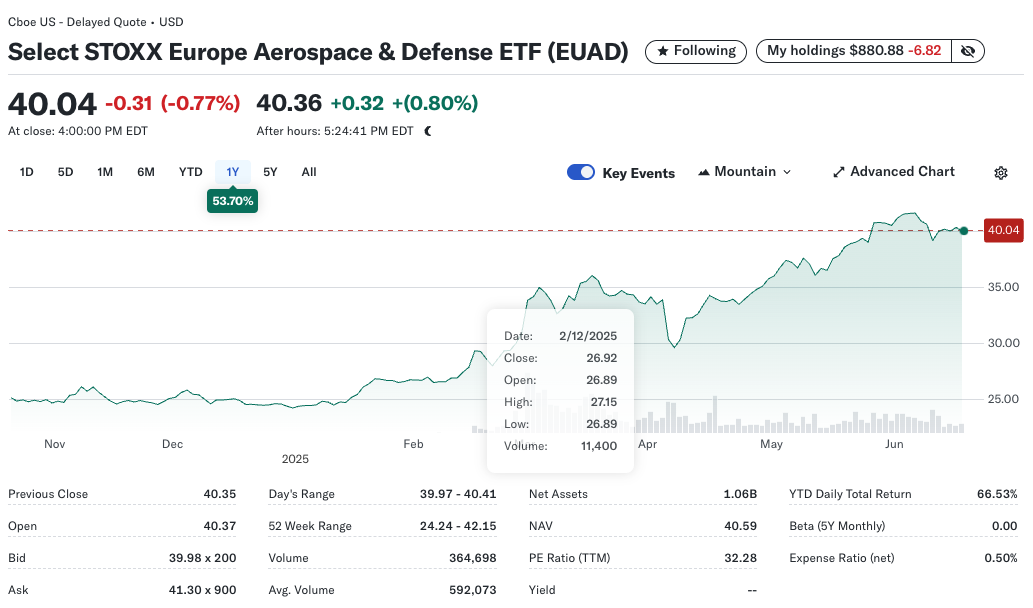Click the 2/12/2025 data tooltip on chart

coord(559,390)
